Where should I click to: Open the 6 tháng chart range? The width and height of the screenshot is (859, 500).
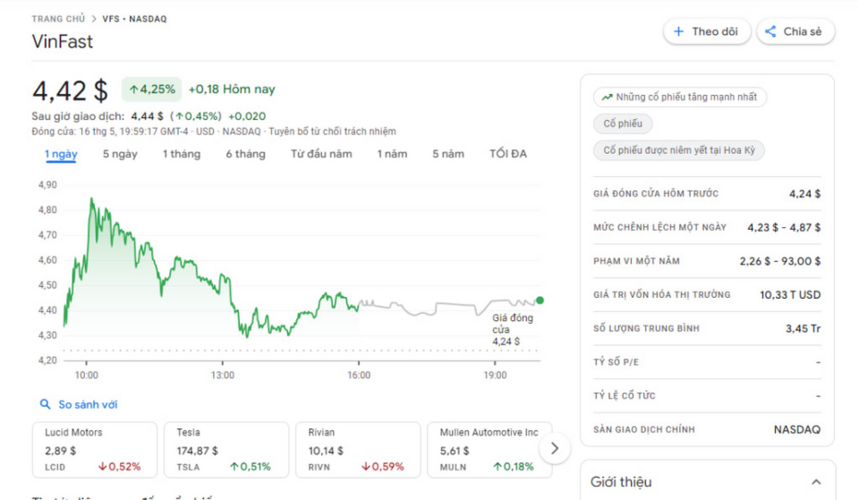[245, 154]
